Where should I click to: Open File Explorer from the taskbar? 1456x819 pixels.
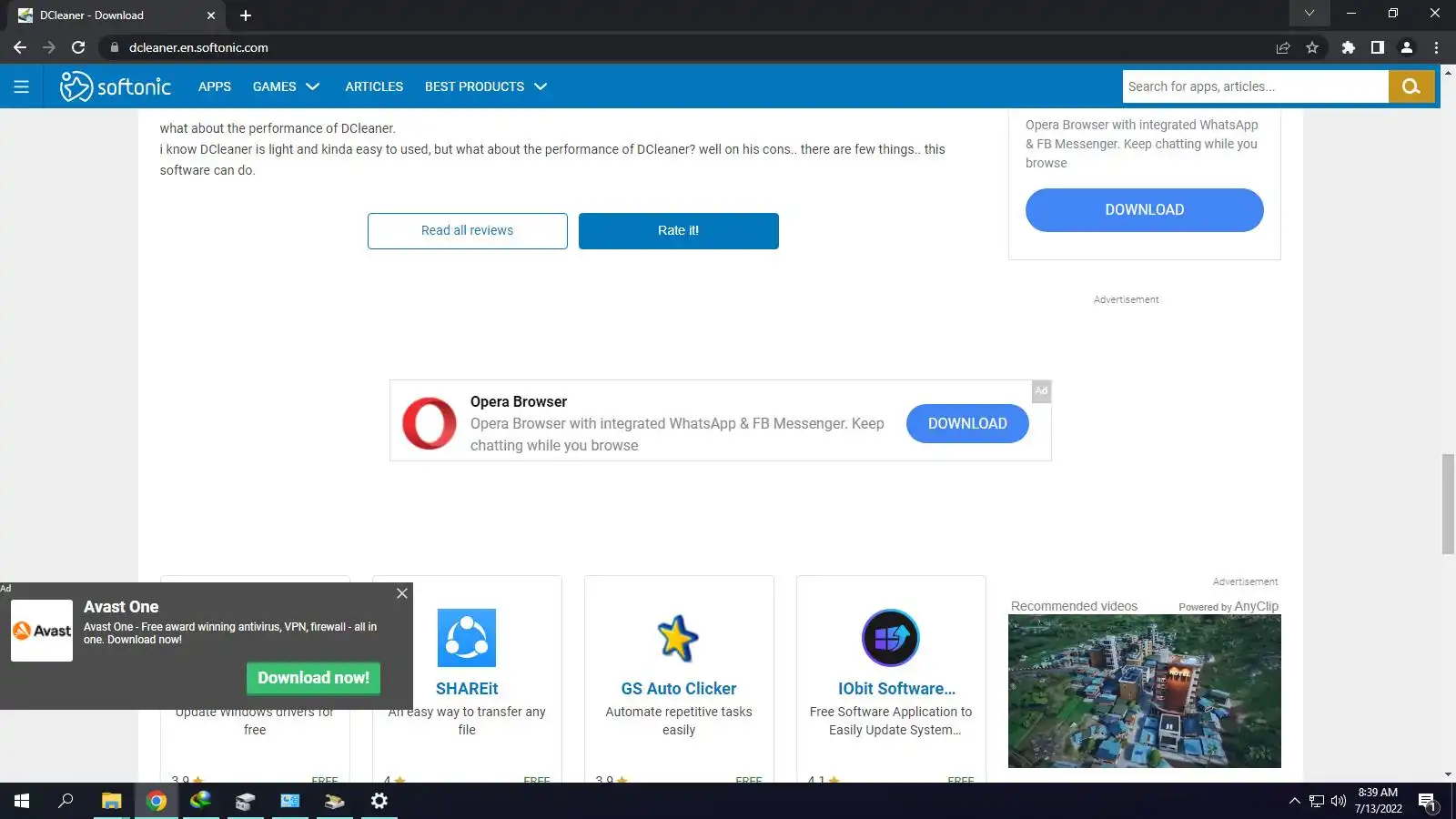pyautogui.click(x=111, y=801)
